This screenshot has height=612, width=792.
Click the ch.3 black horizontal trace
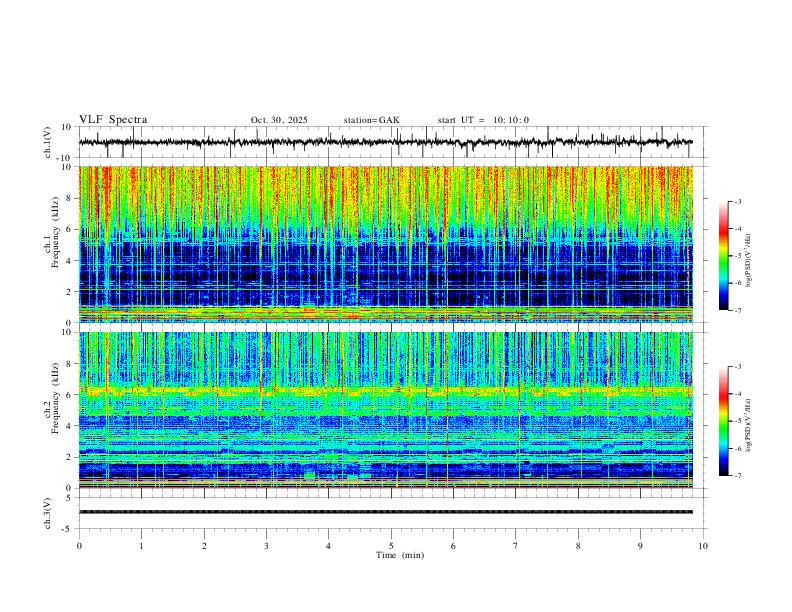[386, 512]
